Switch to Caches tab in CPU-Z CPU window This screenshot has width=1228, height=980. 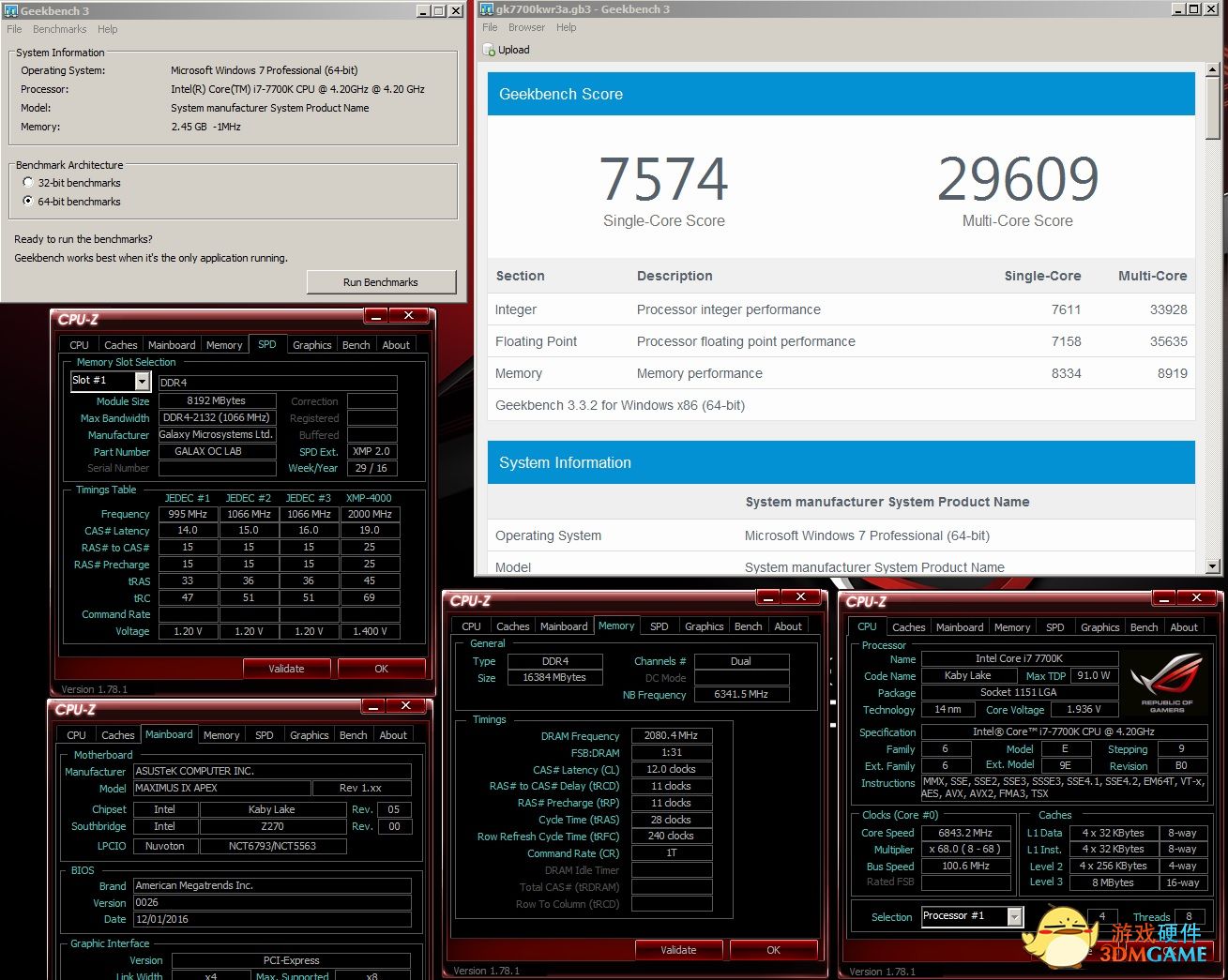(x=908, y=627)
